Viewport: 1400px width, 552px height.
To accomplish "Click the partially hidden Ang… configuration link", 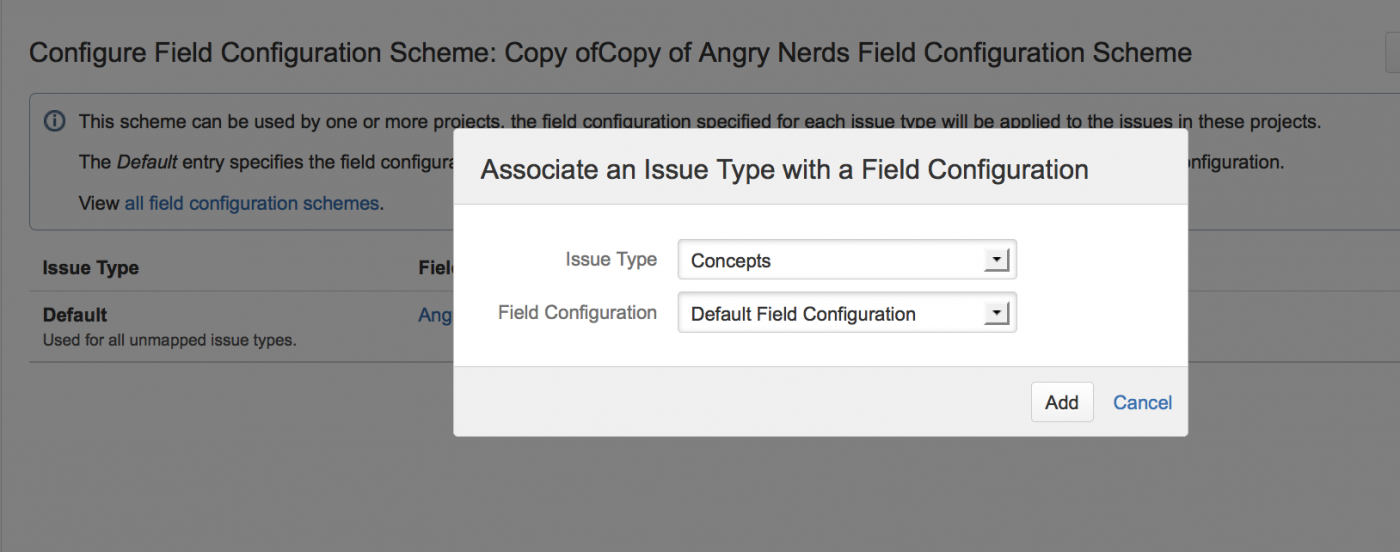I will 436,315.
